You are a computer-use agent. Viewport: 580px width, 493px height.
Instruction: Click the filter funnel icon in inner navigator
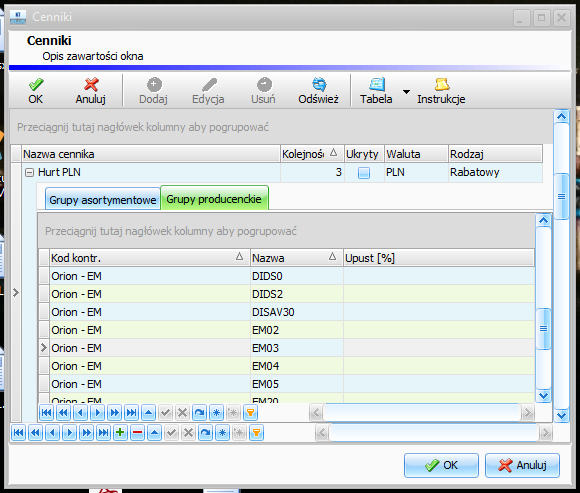coord(250,412)
